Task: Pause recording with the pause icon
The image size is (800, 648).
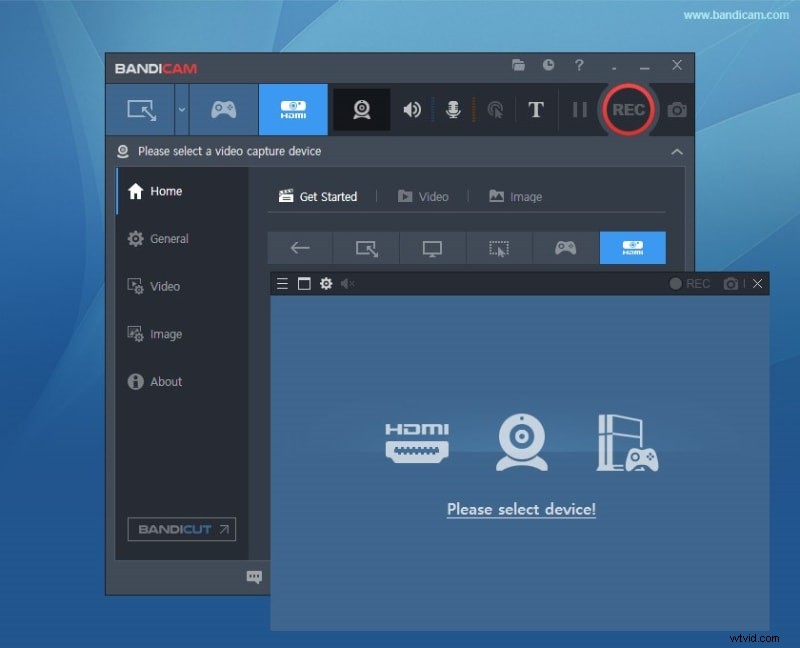Action: pyautogui.click(x=578, y=110)
